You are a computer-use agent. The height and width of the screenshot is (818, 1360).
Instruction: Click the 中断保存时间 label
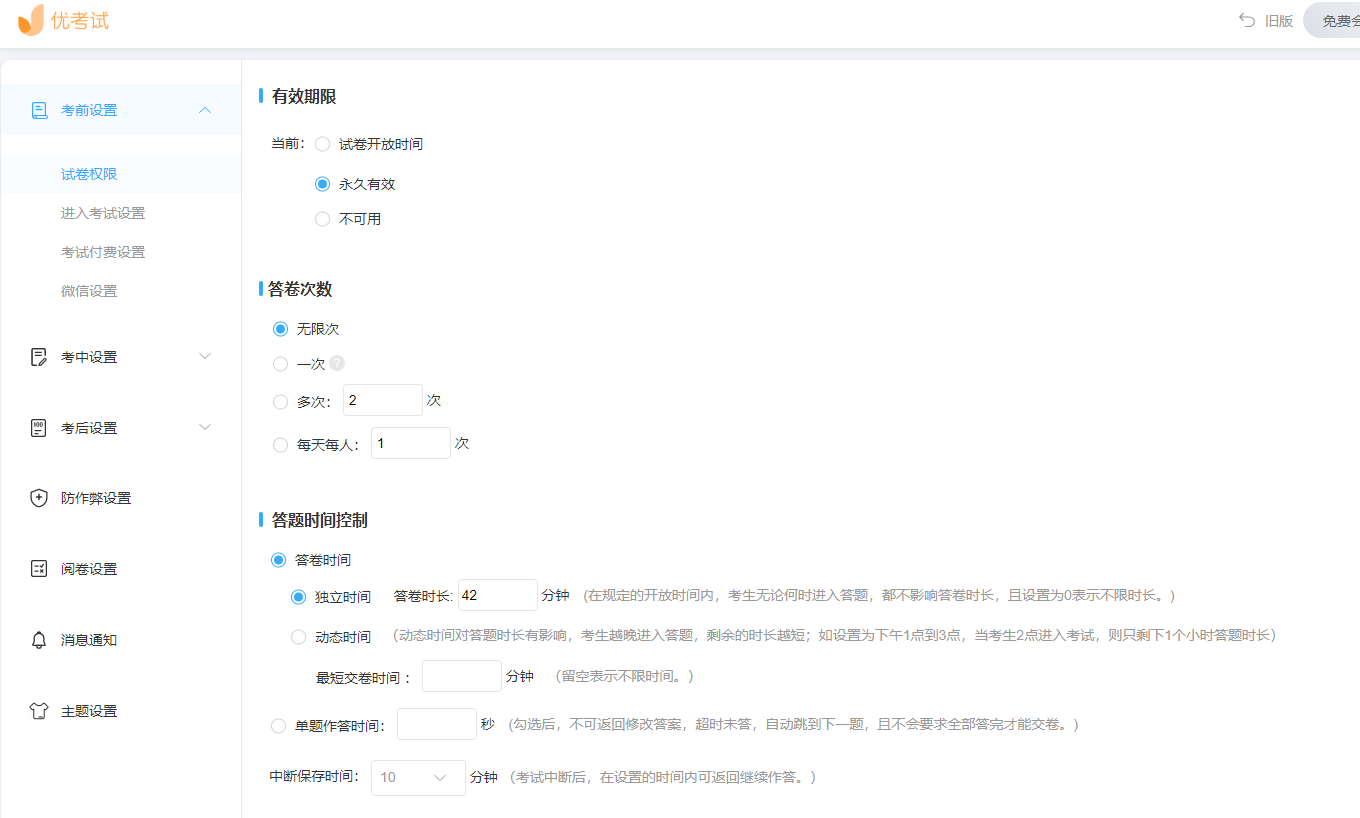(314, 777)
